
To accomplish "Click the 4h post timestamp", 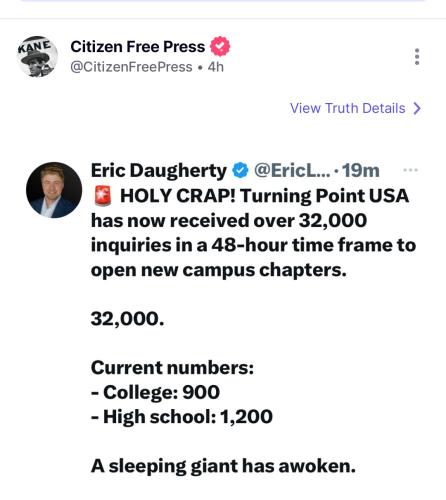I will coord(216,67).
